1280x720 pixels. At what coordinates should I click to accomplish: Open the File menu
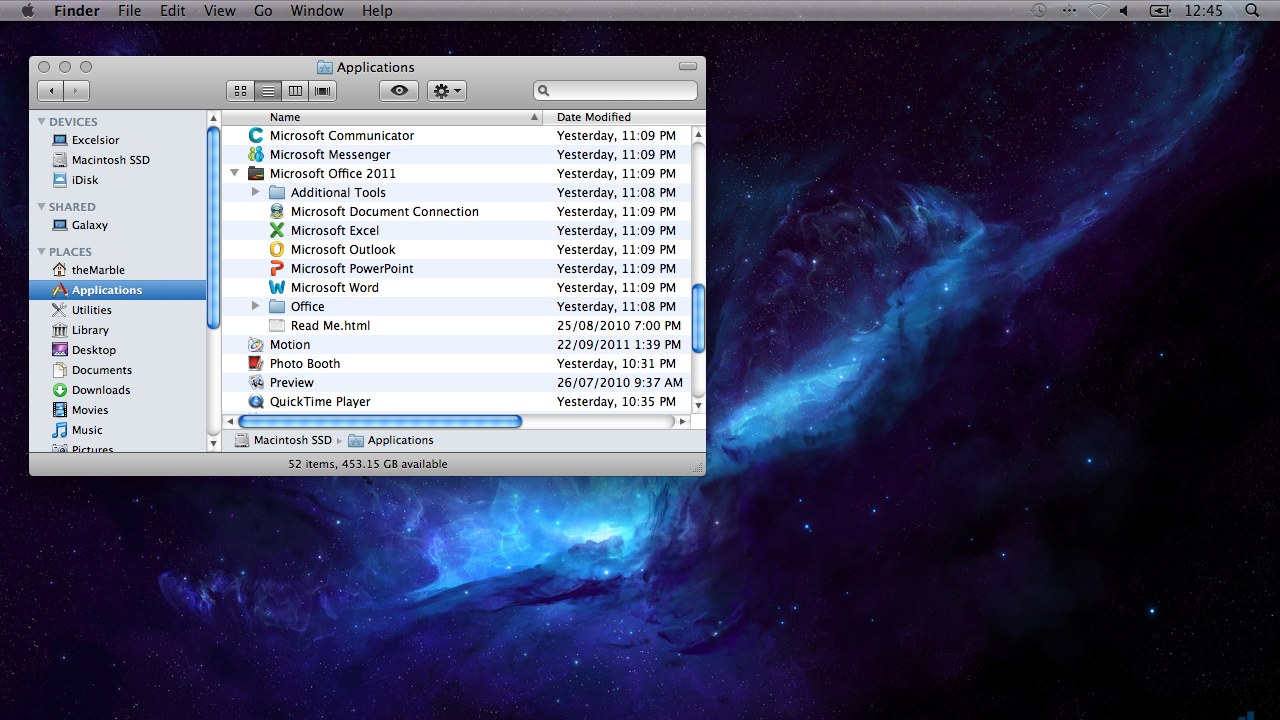tap(129, 11)
